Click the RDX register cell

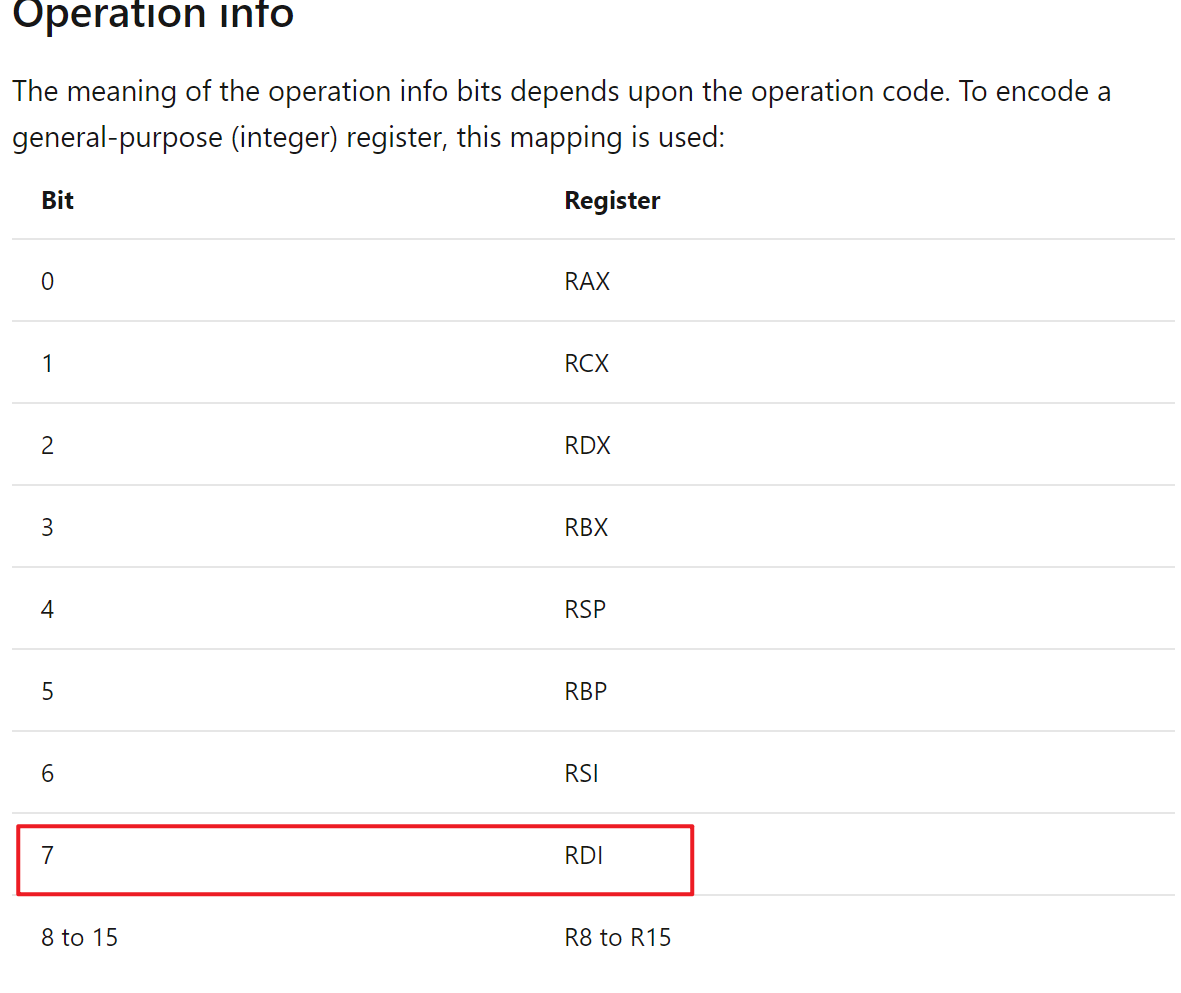(x=587, y=445)
